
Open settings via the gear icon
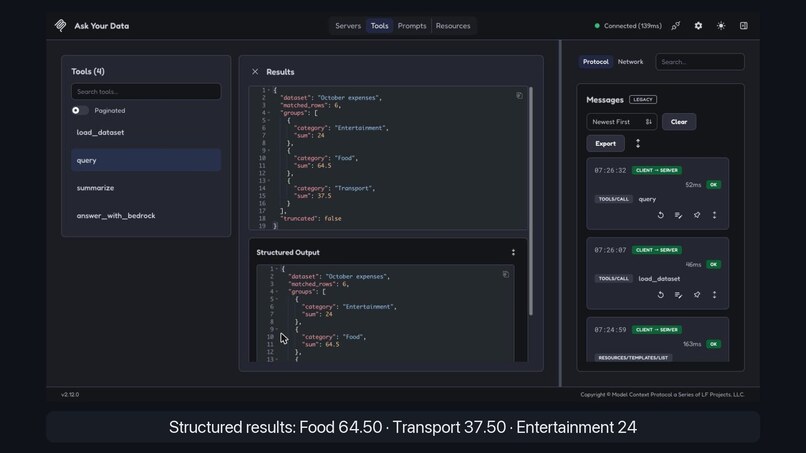(x=698, y=26)
